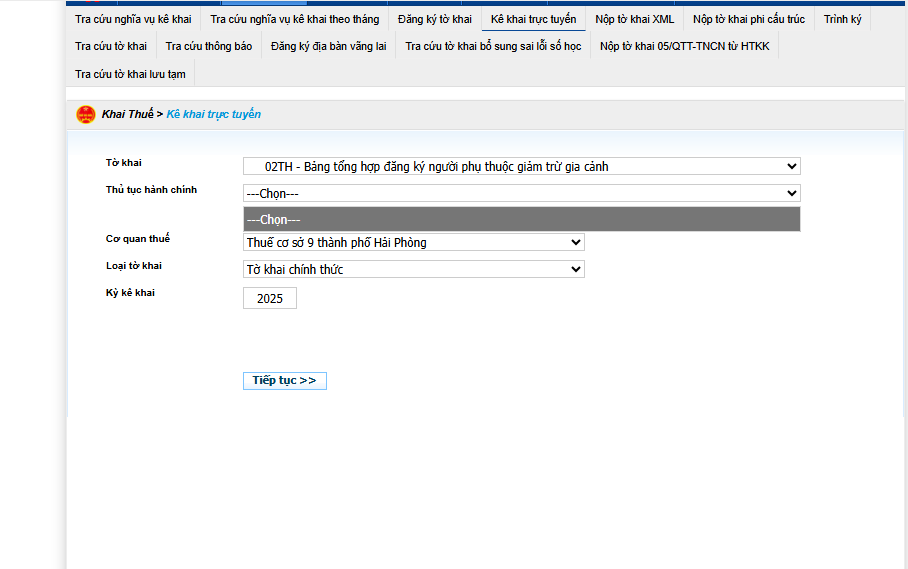Switch to the Trình ký tab
Image resolution: width=908 pixels, height=569 pixels.
point(842,19)
